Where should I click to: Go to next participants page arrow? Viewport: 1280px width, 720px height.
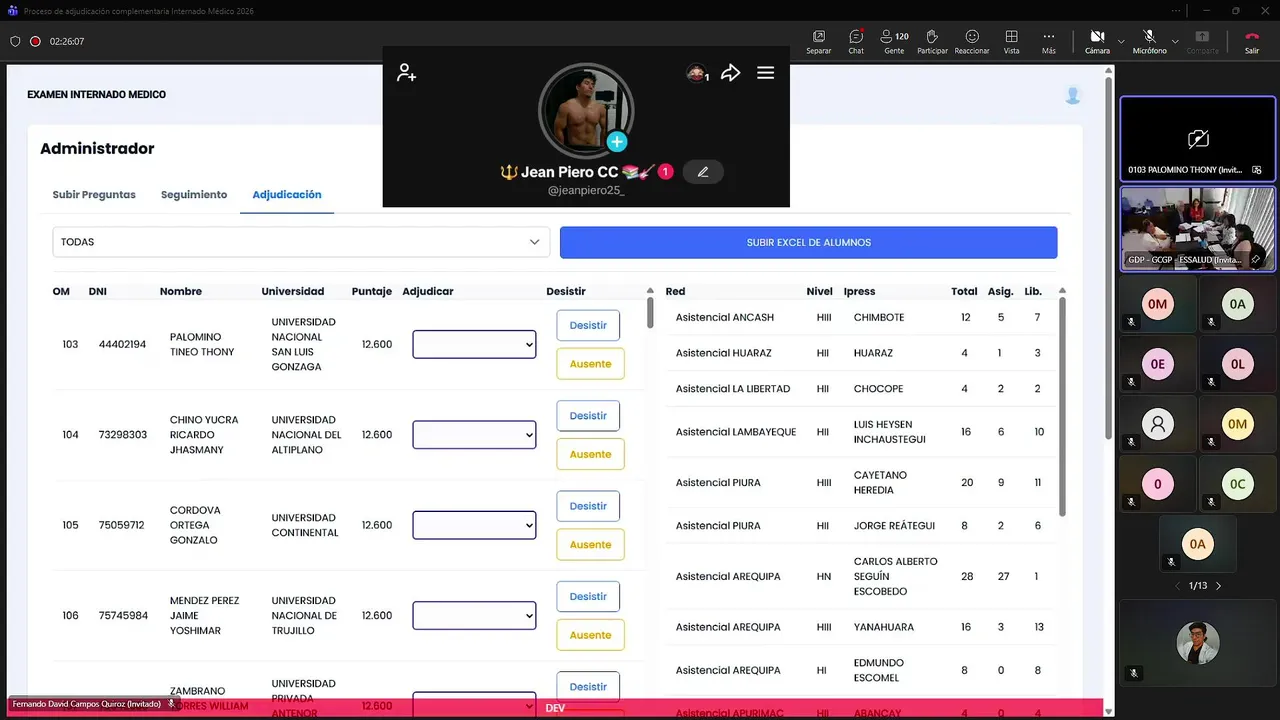pyautogui.click(x=1218, y=586)
